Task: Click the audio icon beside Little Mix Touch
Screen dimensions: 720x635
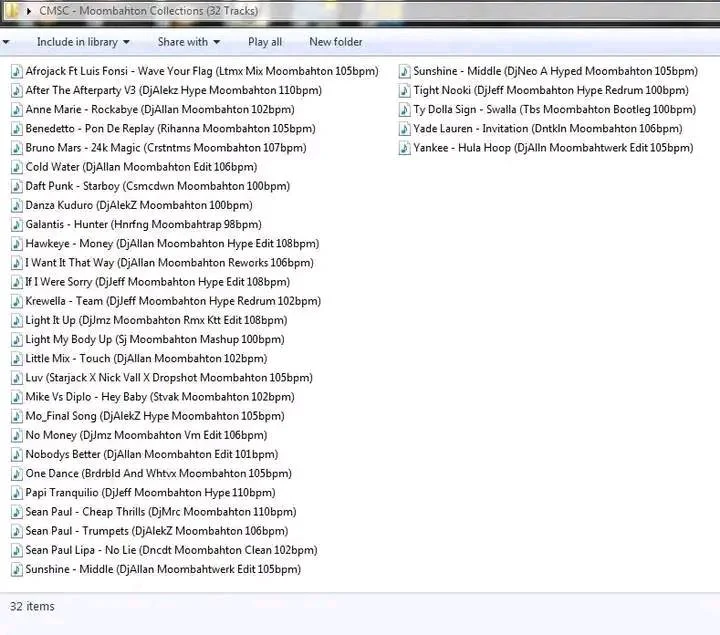Action: pyautogui.click(x=17, y=359)
